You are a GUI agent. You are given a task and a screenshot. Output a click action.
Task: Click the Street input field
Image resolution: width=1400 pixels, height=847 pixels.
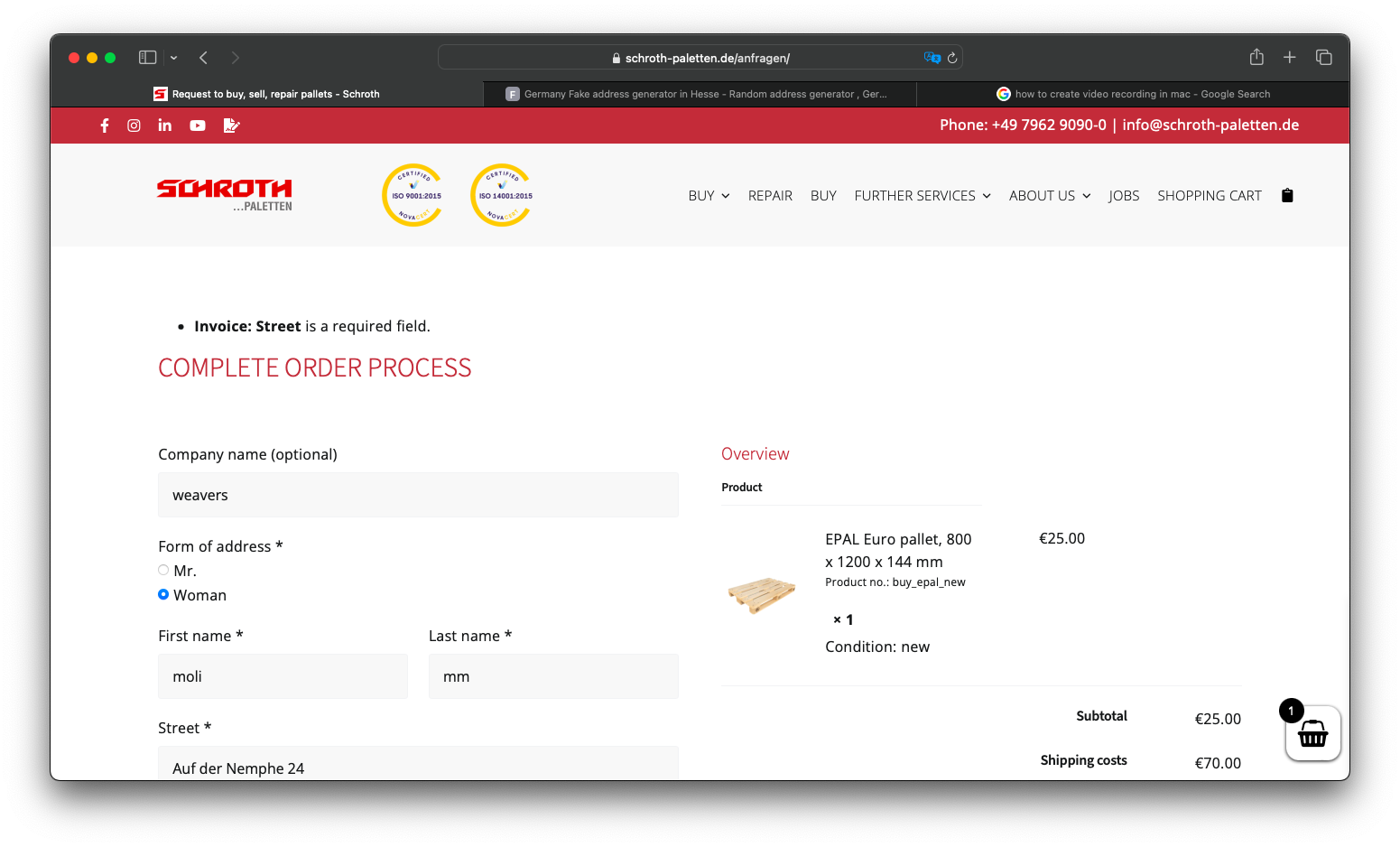click(418, 763)
